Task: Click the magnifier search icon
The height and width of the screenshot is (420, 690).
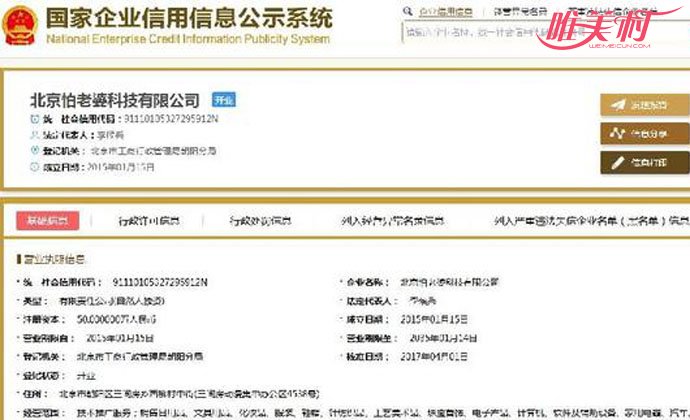Action: 407,11
